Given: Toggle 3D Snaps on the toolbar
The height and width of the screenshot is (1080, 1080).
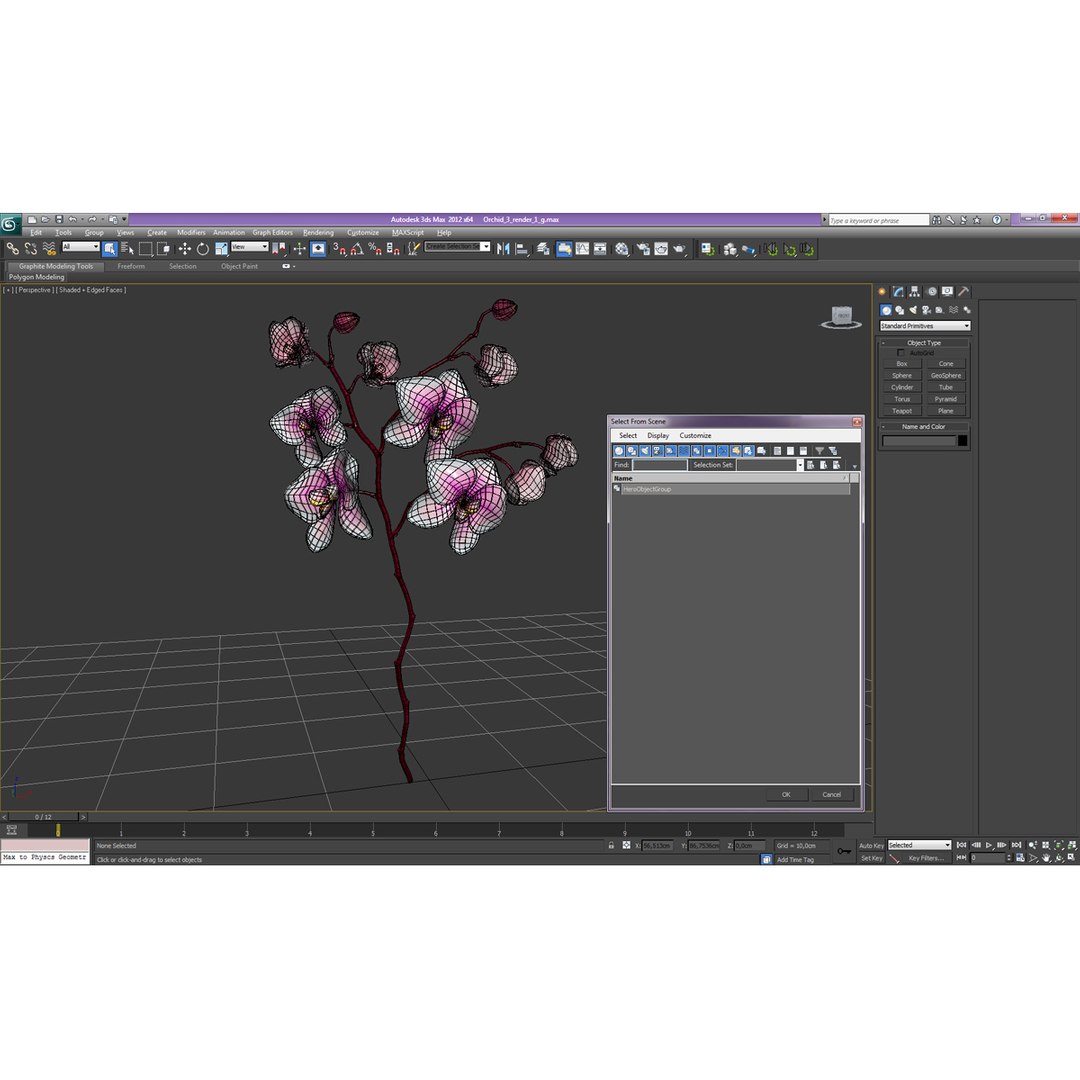Looking at the screenshot, I should [340, 249].
